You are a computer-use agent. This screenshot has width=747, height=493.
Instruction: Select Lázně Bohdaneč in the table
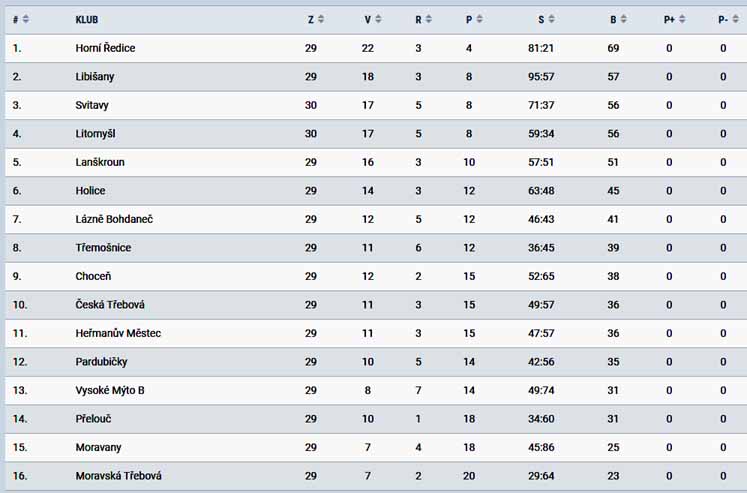point(114,219)
